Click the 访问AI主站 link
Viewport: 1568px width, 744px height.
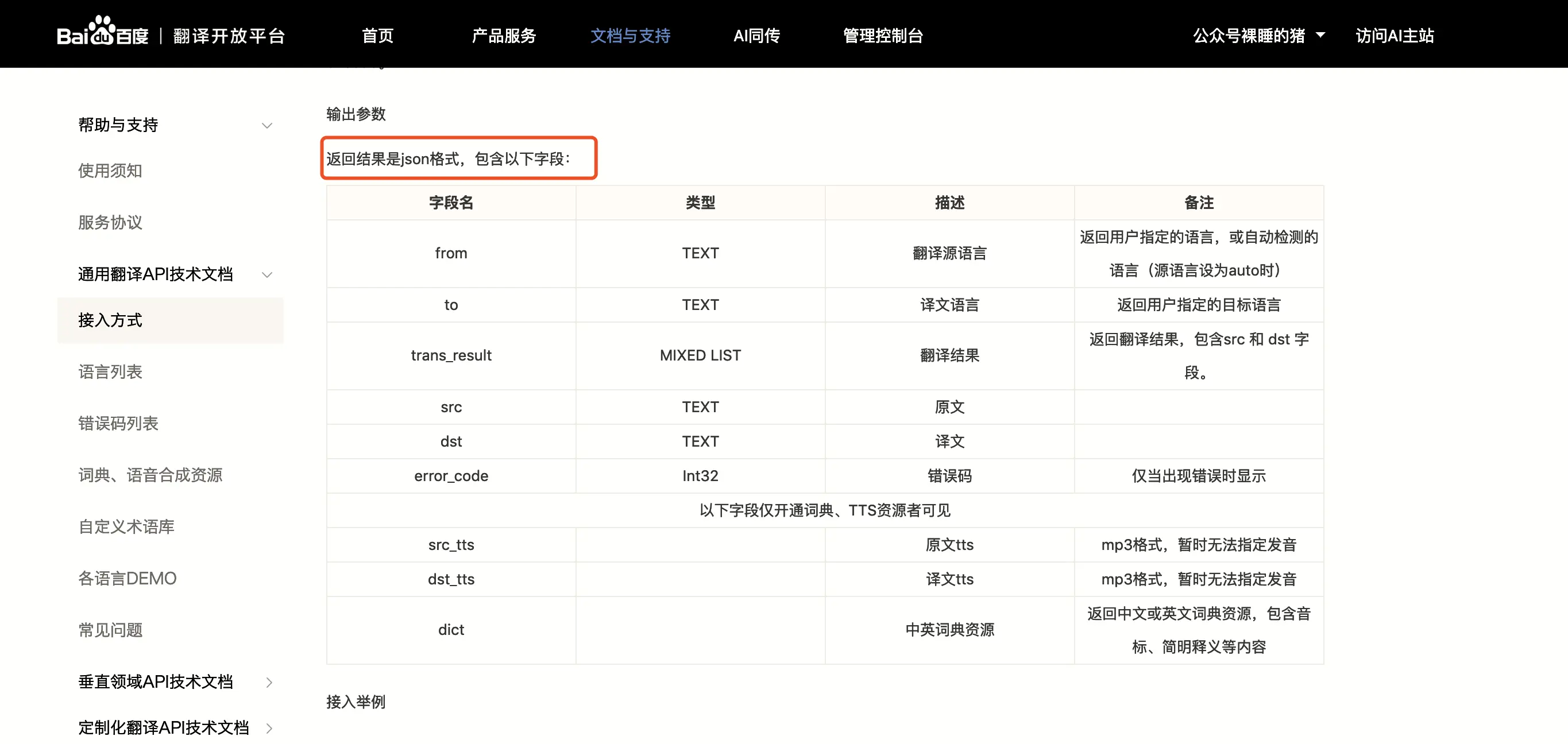(x=1395, y=35)
